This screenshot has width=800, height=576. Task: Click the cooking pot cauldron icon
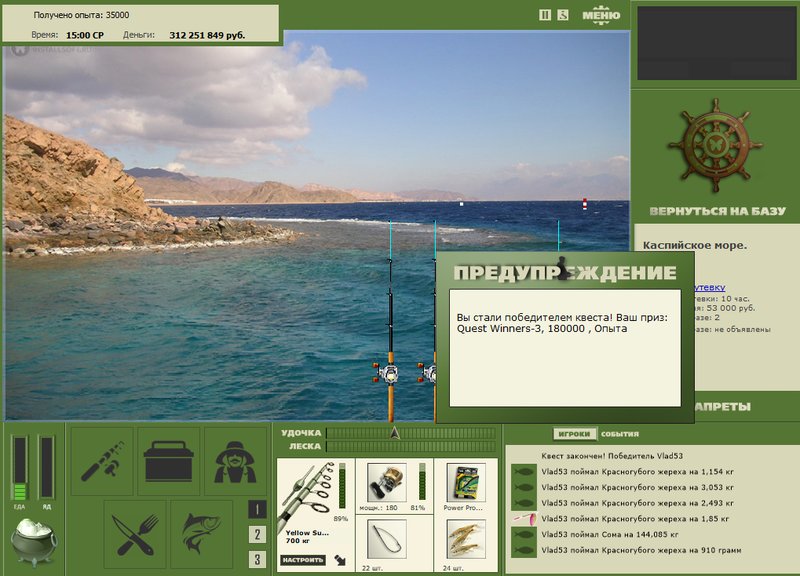coord(34,542)
